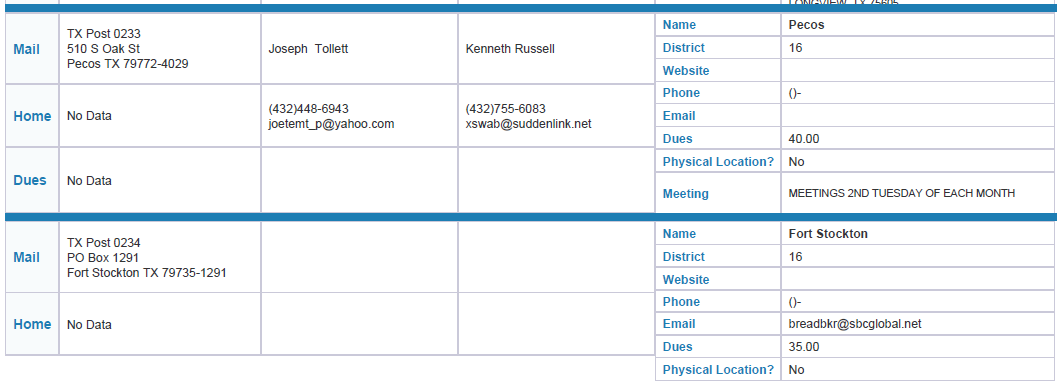This screenshot has height=383, width=1061.
Task: Click the Website label under Fort Stockton
Action: (x=686, y=279)
